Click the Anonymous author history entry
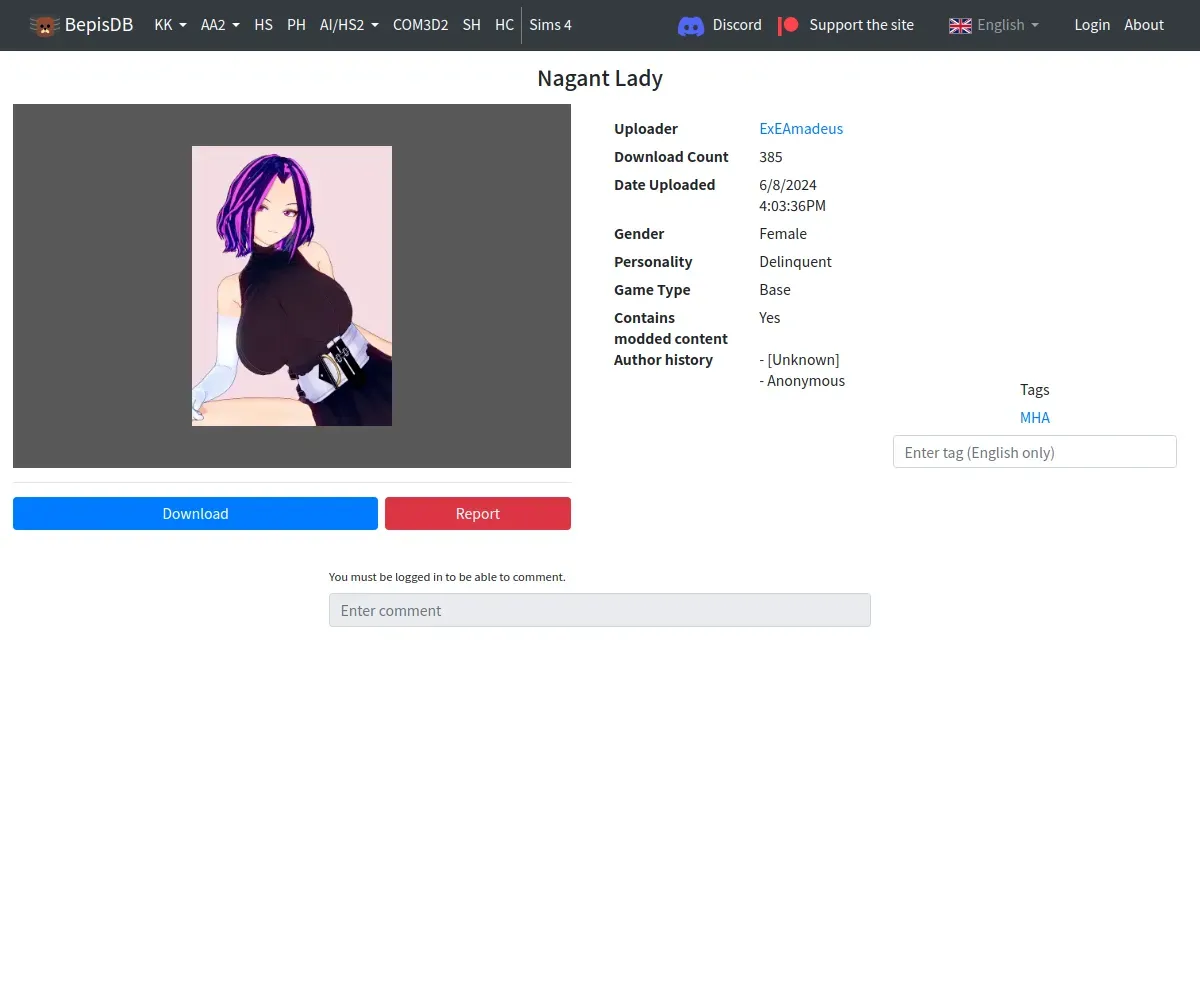Viewport: 1200px width, 1000px height. pyautogui.click(x=802, y=381)
